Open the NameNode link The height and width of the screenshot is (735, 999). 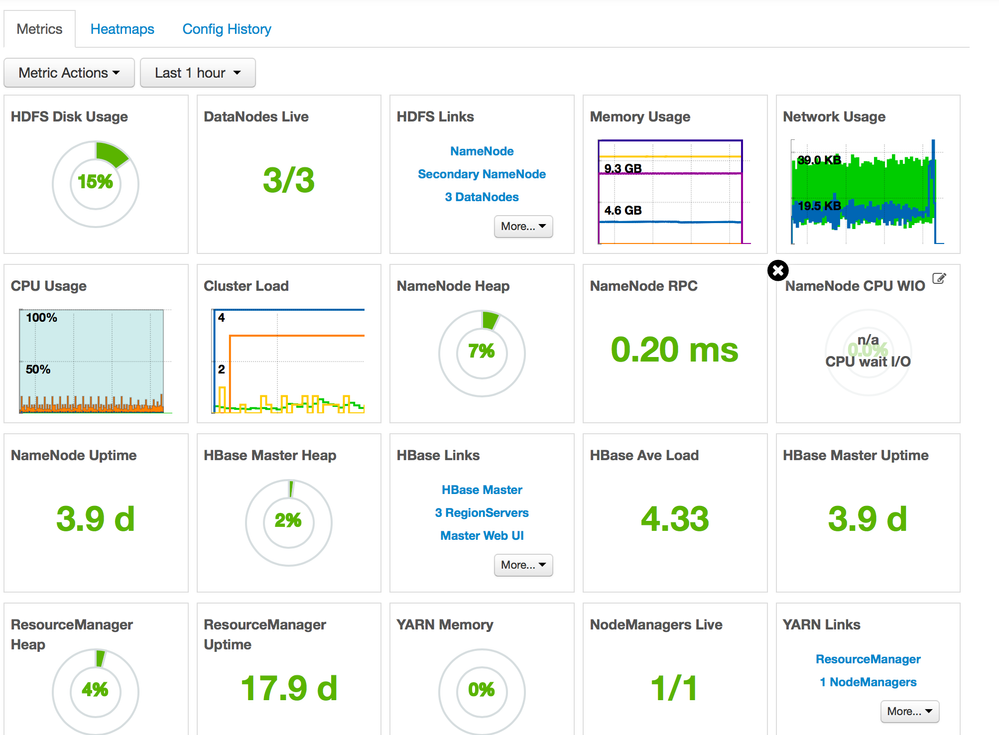[482, 151]
